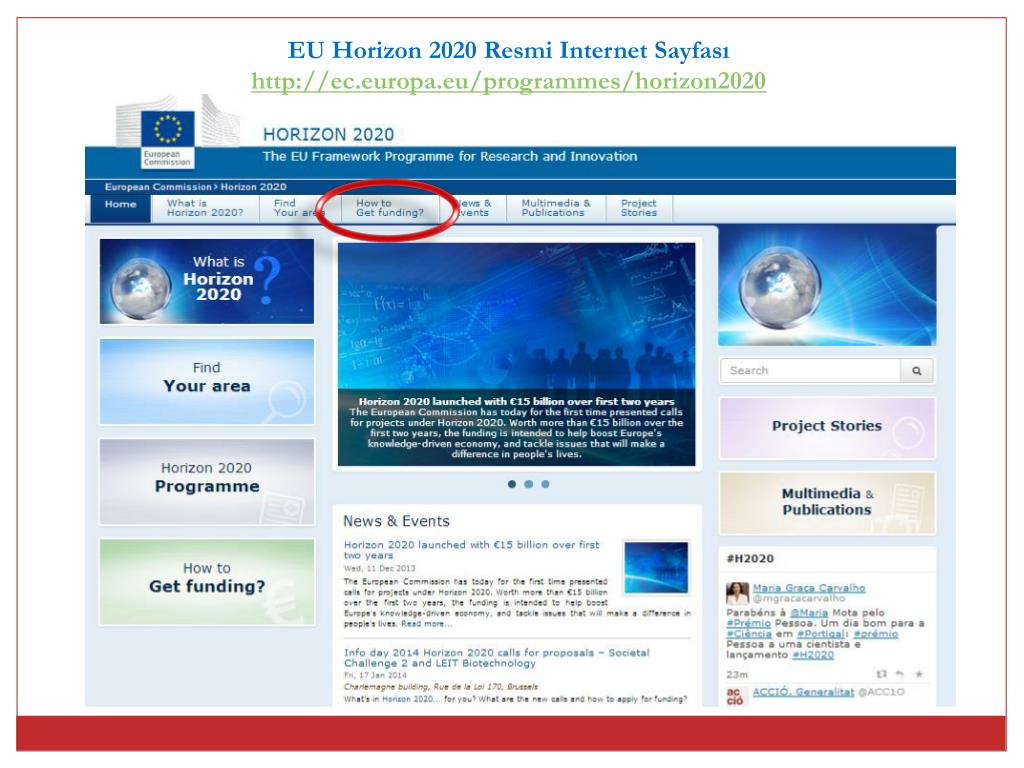Click the HORIZON 2020 site title
Screen dimensions: 1024x768
(328, 135)
